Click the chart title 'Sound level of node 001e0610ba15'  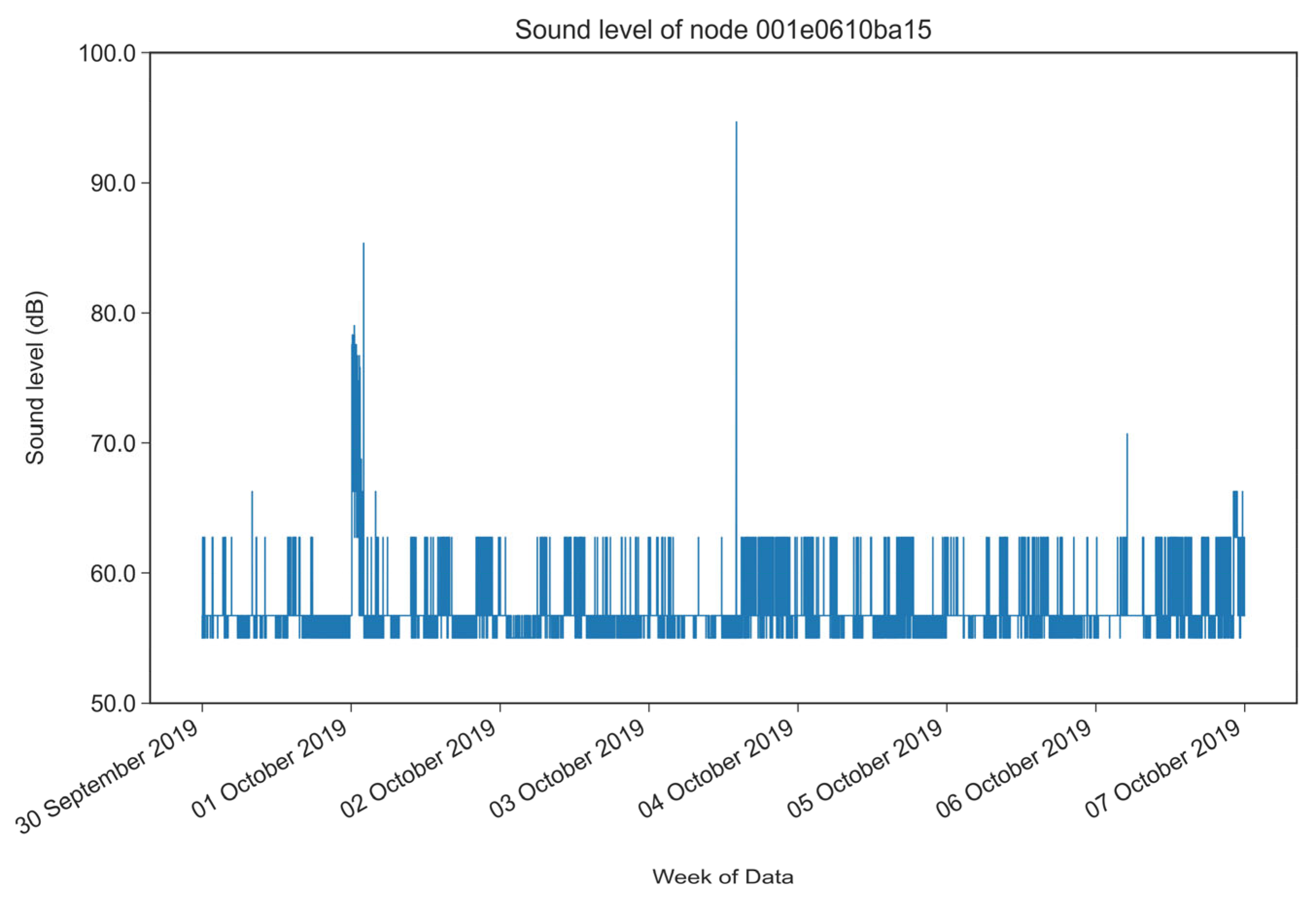coord(722,30)
